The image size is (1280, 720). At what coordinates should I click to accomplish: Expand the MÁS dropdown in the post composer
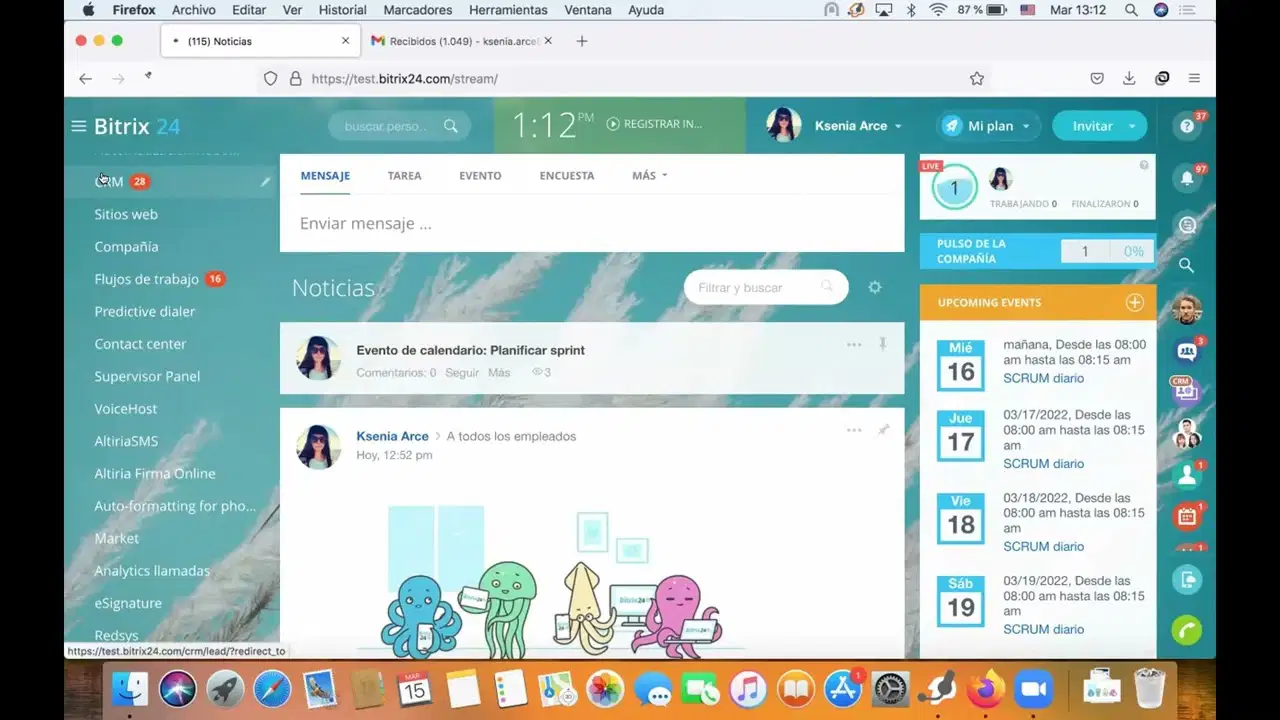click(x=649, y=175)
